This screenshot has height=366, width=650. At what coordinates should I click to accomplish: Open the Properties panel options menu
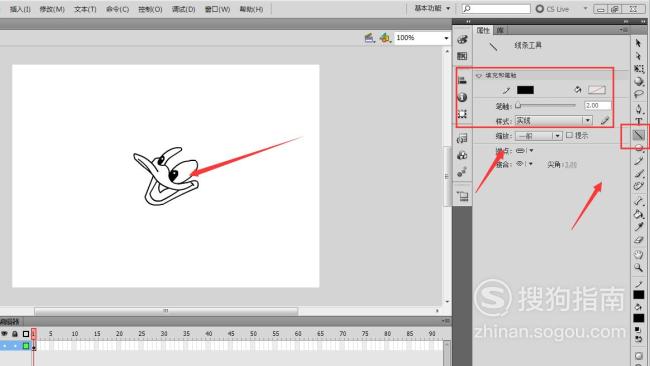pos(624,30)
